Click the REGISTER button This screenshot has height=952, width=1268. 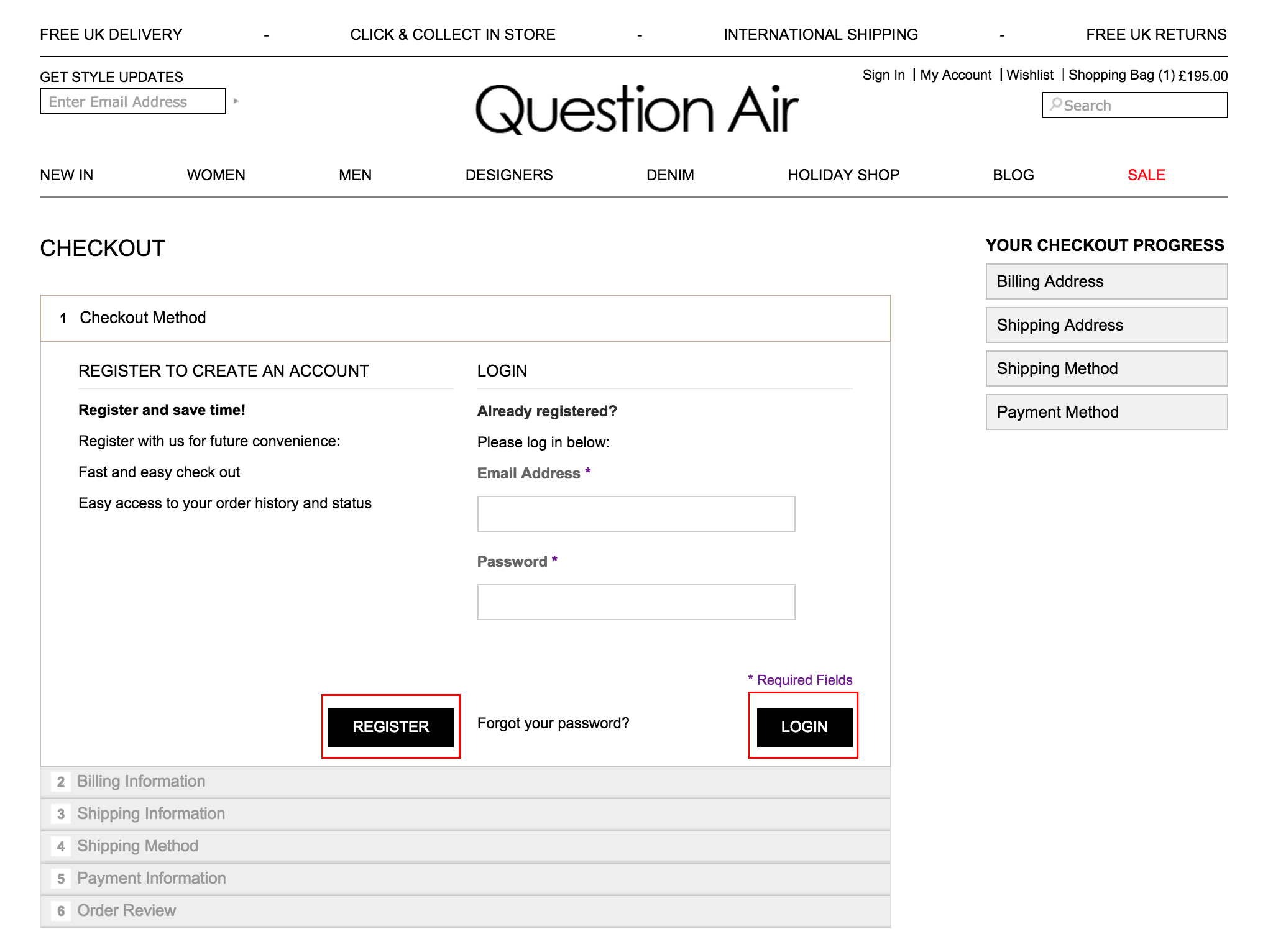coord(391,727)
